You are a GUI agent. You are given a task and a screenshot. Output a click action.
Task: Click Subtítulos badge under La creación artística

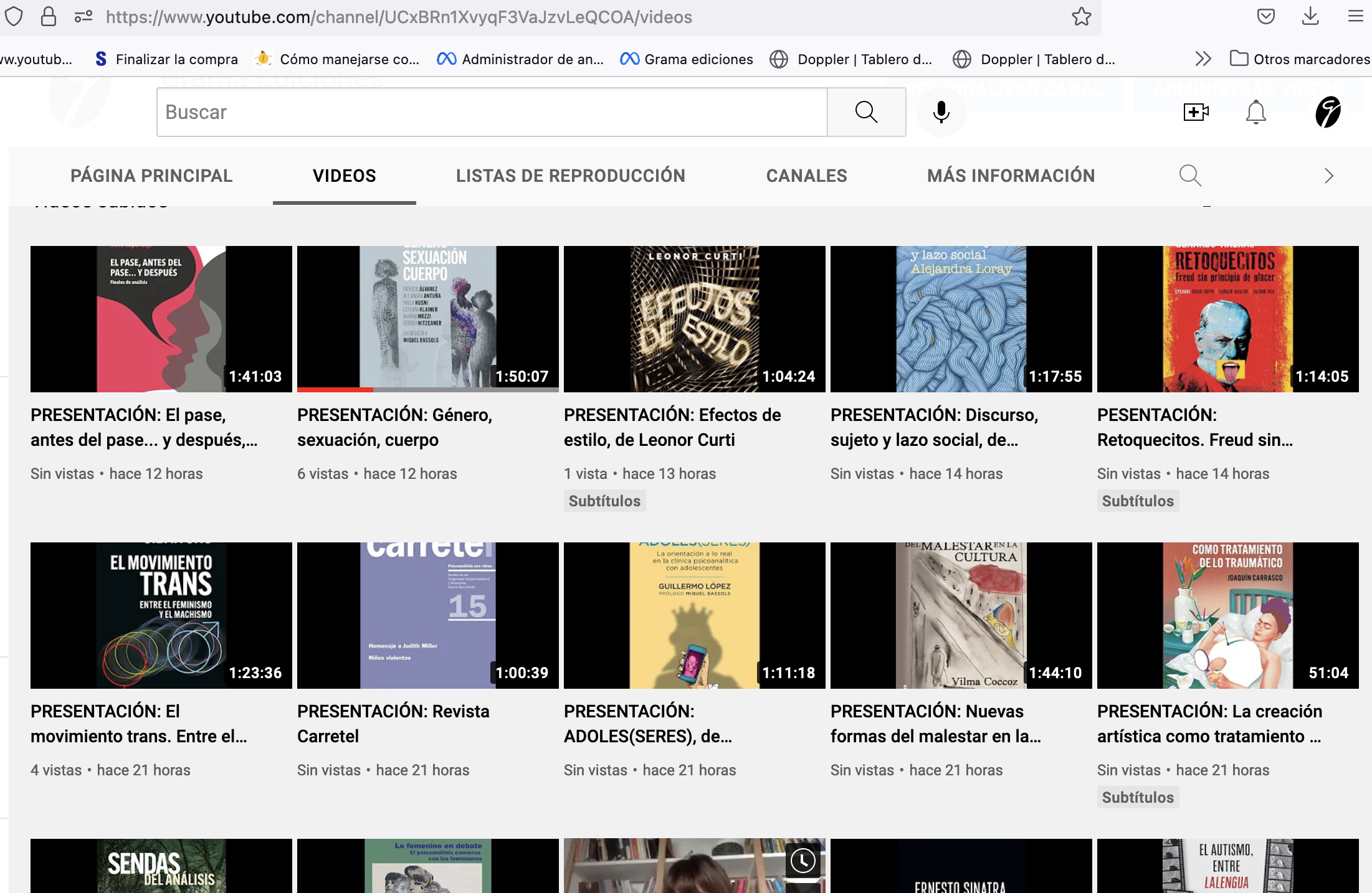click(x=1138, y=797)
